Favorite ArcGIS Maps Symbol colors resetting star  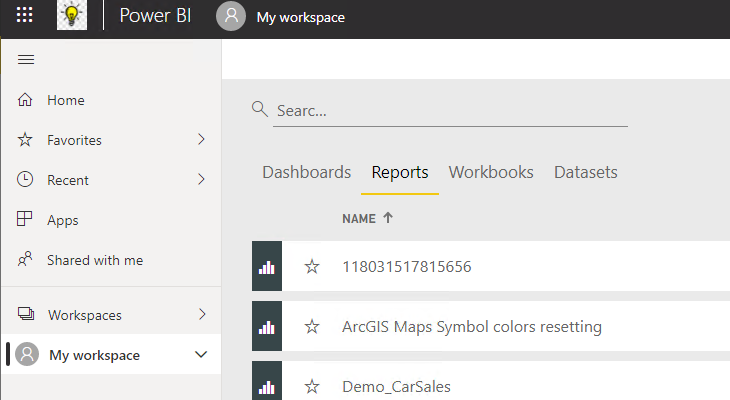pyautogui.click(x=312, y=327)
